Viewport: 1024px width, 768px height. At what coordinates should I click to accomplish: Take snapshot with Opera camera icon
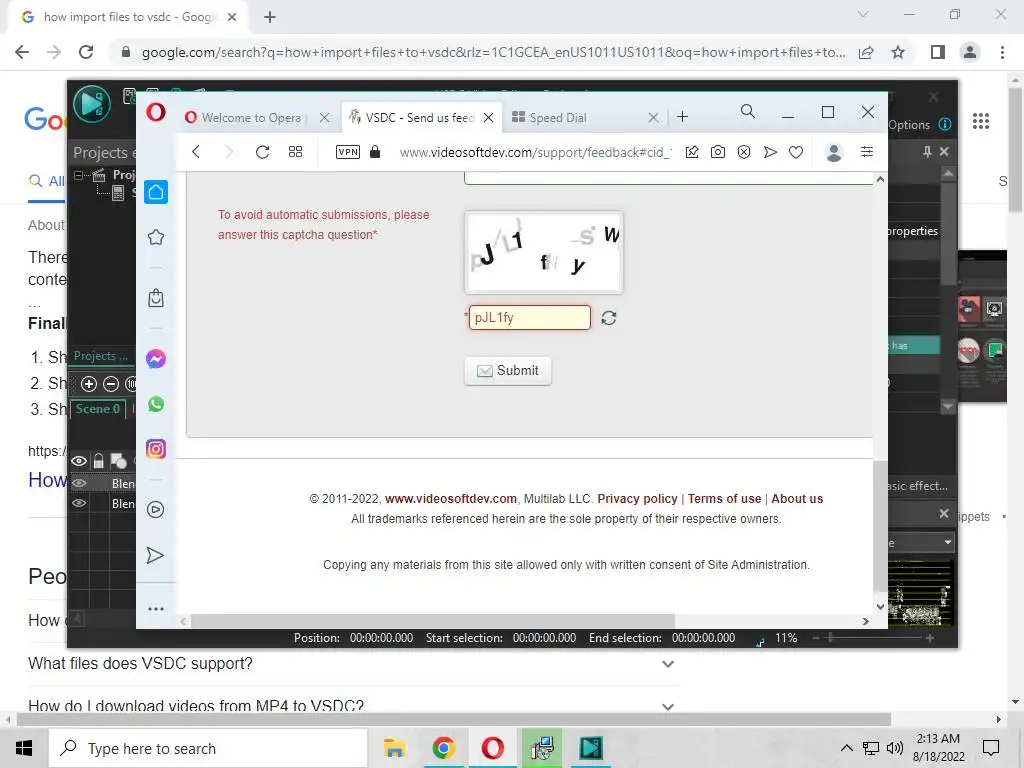718,152
